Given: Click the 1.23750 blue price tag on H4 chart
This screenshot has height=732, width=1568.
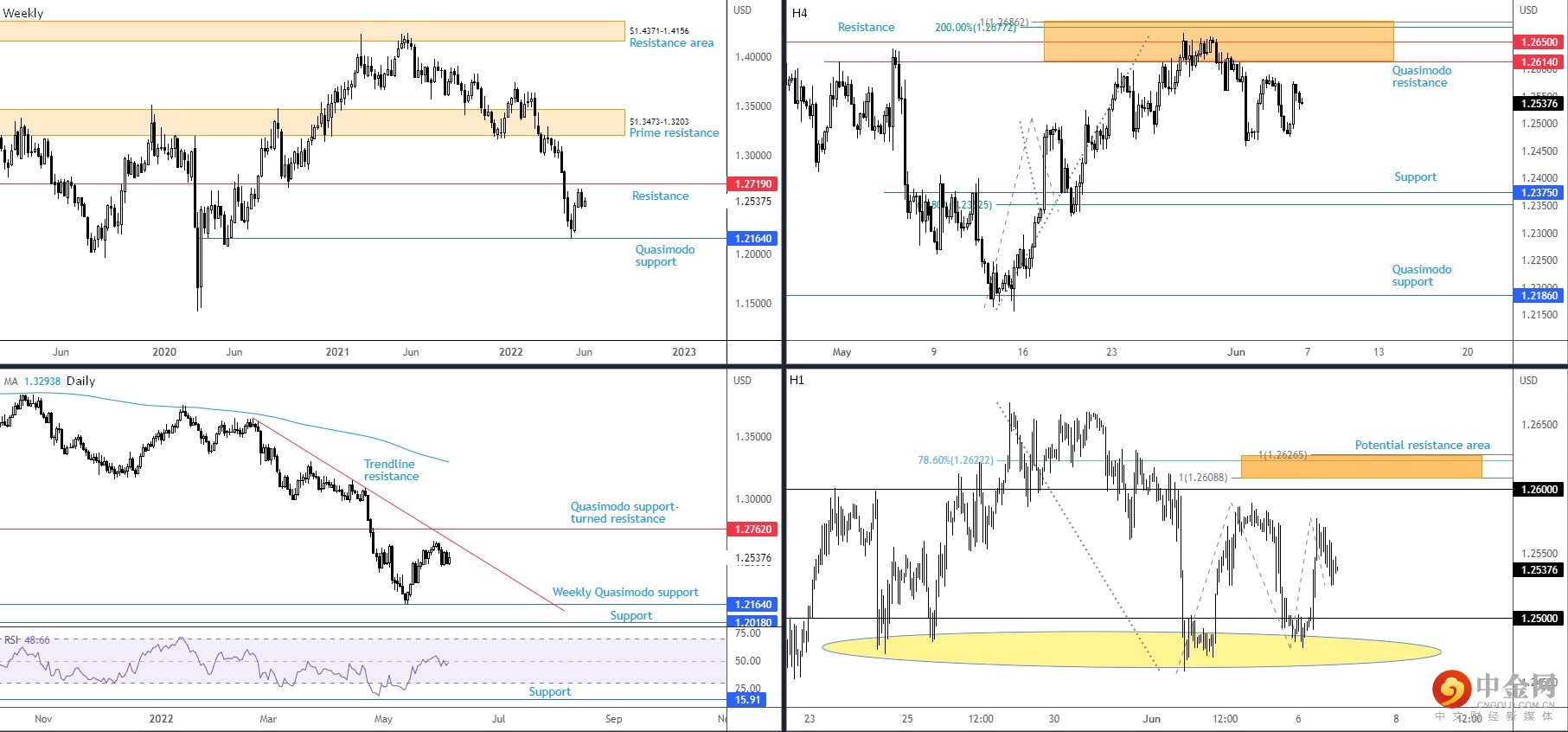Looking at the screenshot, I should click(1539, 193).
